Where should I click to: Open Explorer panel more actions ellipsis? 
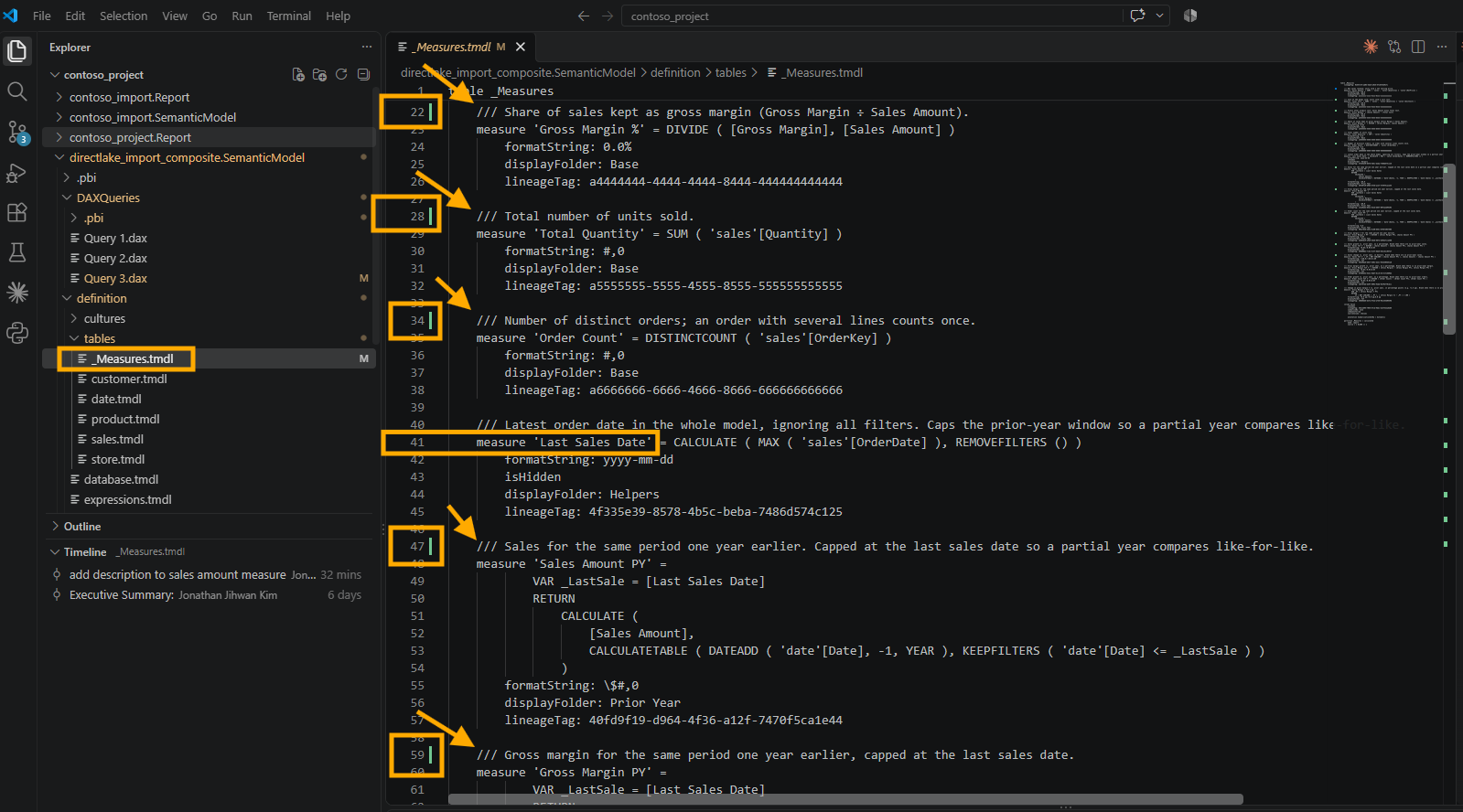(x=367, y=47)
